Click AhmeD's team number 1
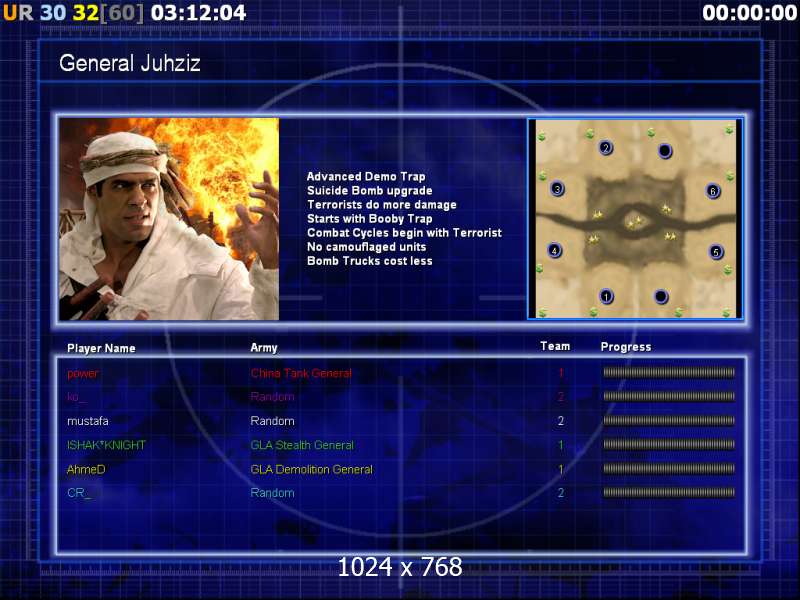This screenshot has width=800, height=600. point(561,469)
